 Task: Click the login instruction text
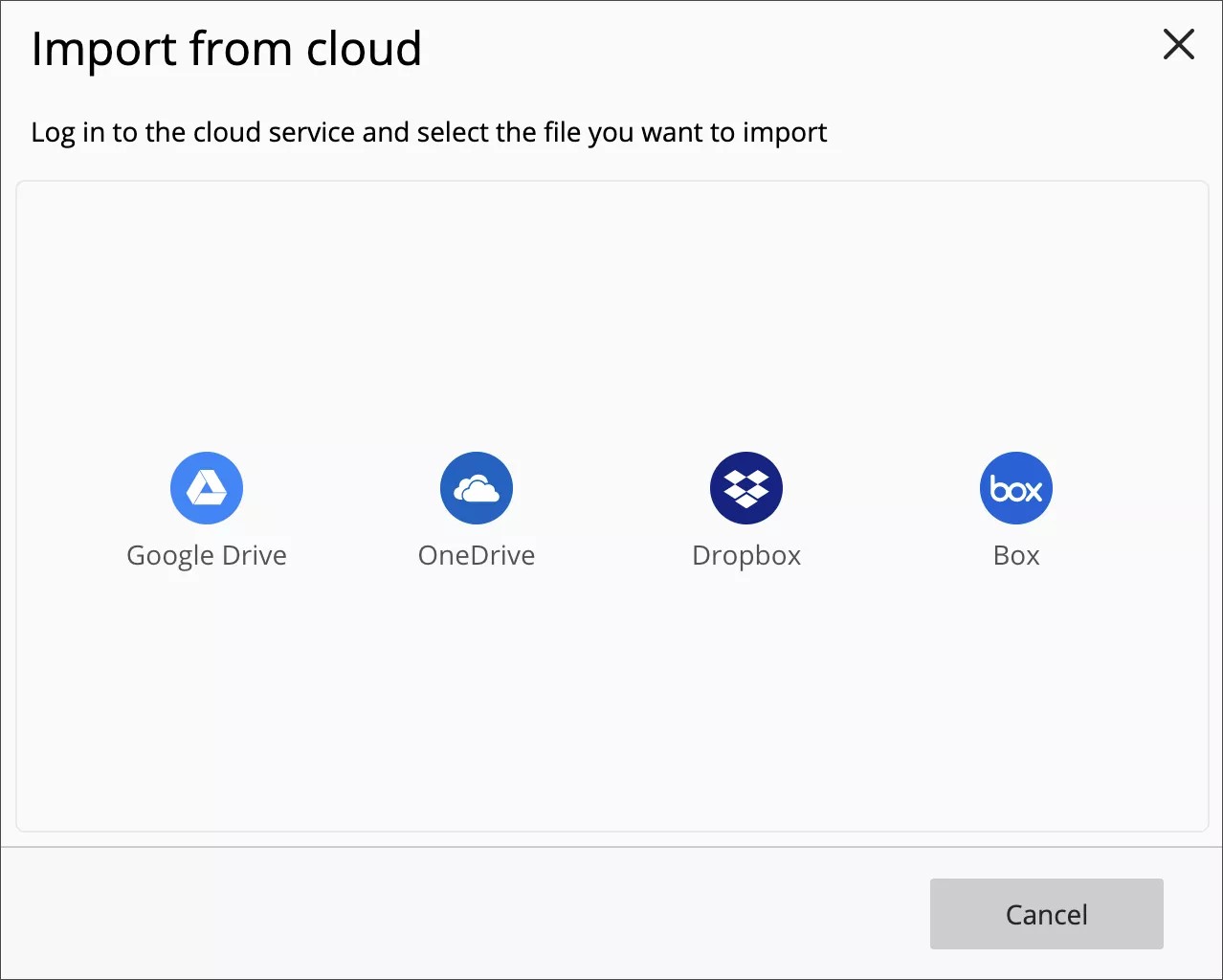click(429, 132)
